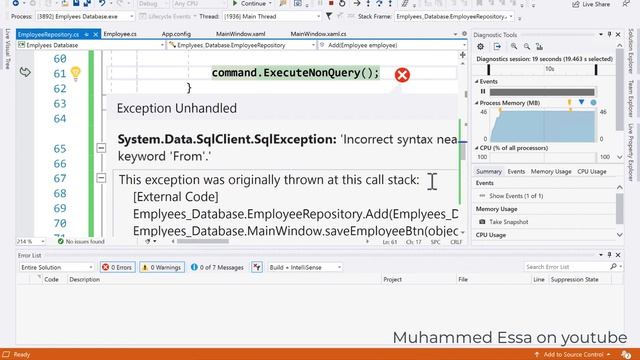Switch to the MainWindow.xaml.cs tab

pos(318,34)
